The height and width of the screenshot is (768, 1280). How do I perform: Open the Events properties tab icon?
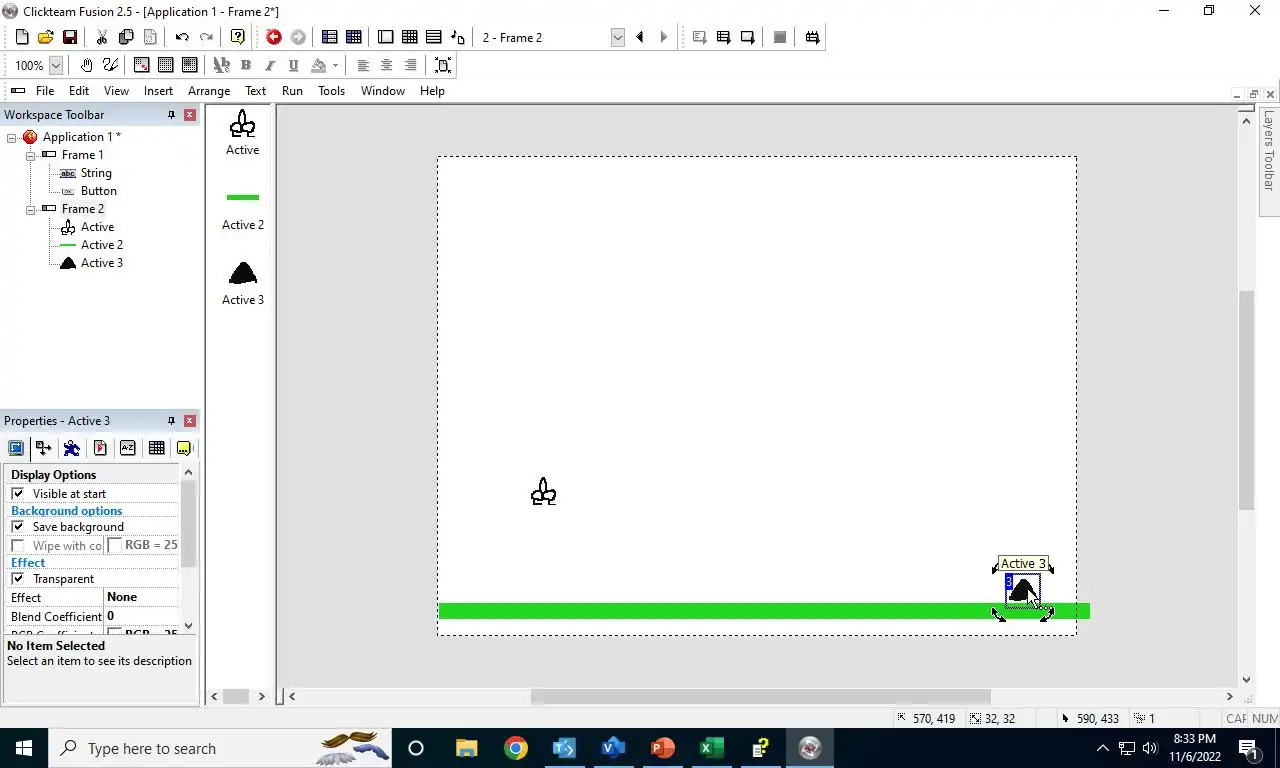(x=156, y=448)
